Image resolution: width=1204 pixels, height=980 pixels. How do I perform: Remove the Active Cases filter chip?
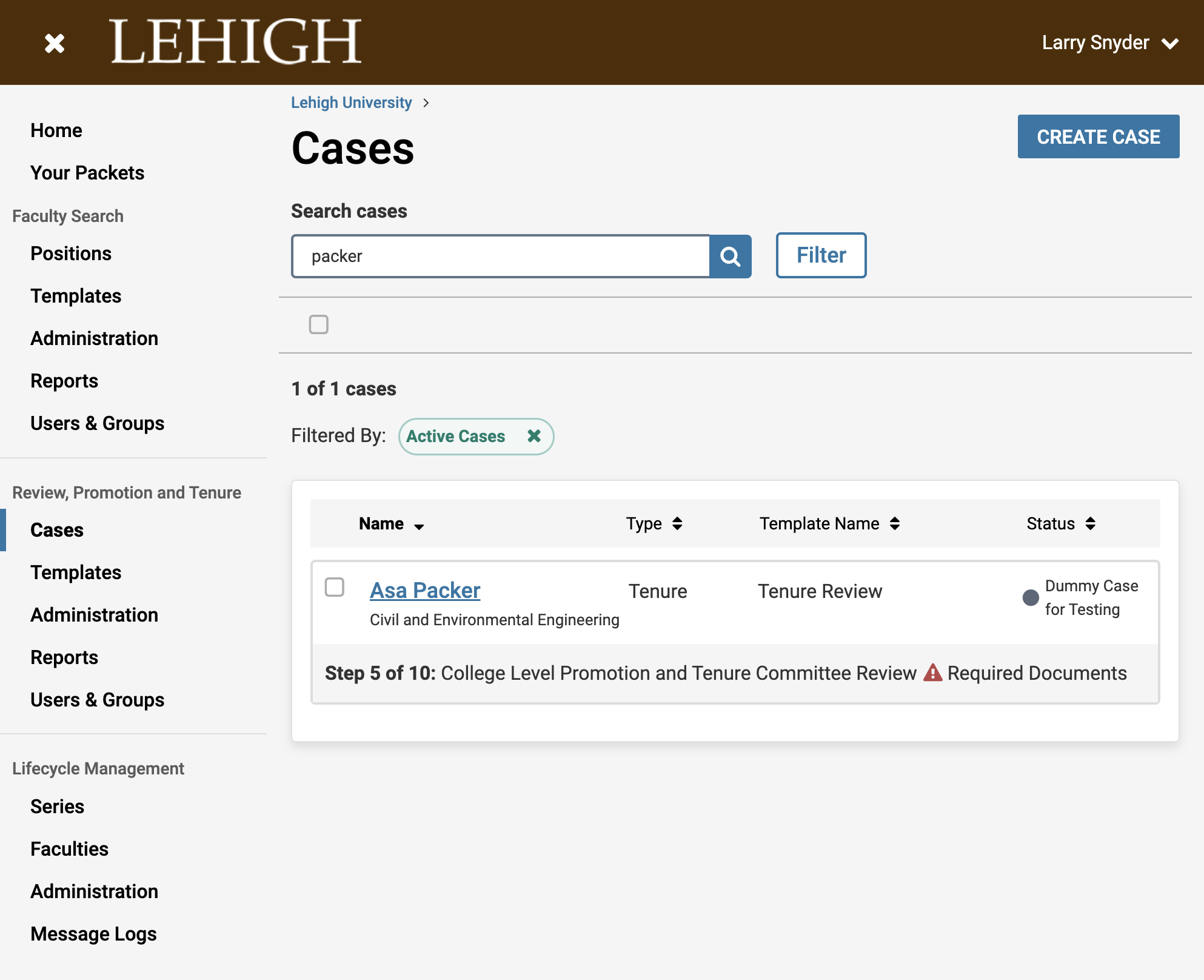pos(534,436)
